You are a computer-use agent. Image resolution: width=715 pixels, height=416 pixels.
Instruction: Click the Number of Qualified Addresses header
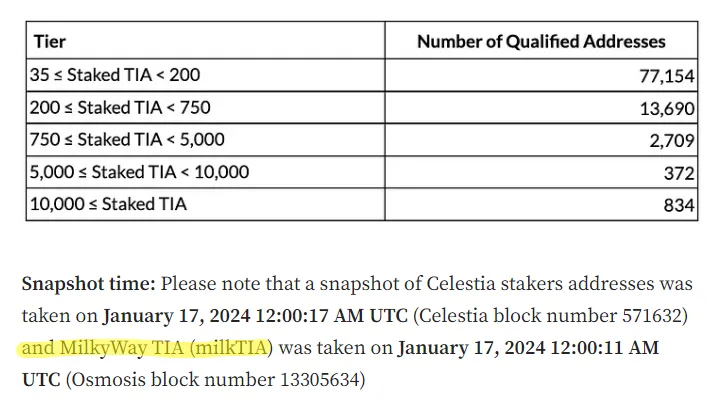[x=541, y=42]
